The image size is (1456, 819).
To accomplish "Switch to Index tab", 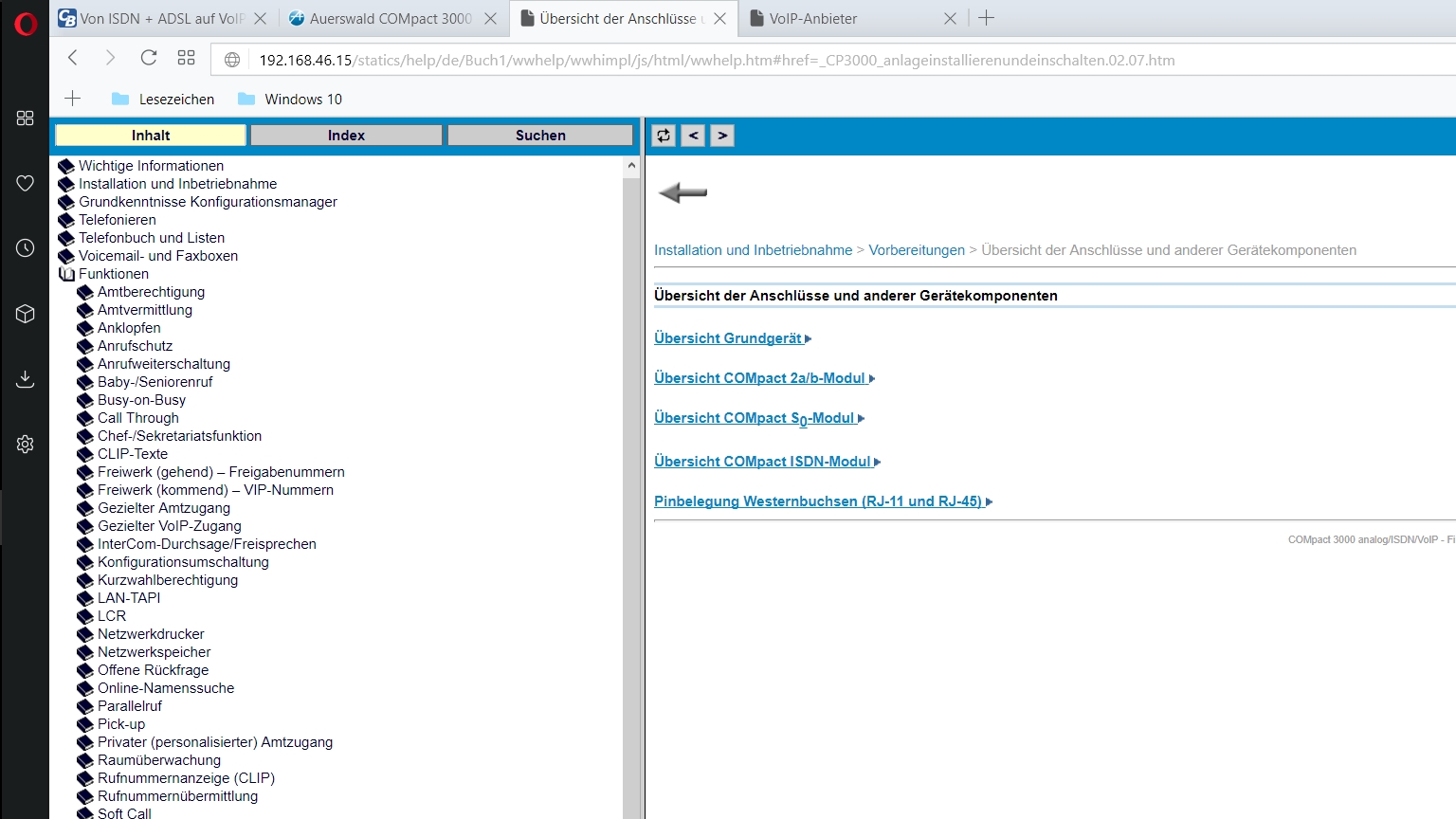I will tap(346, 136).
